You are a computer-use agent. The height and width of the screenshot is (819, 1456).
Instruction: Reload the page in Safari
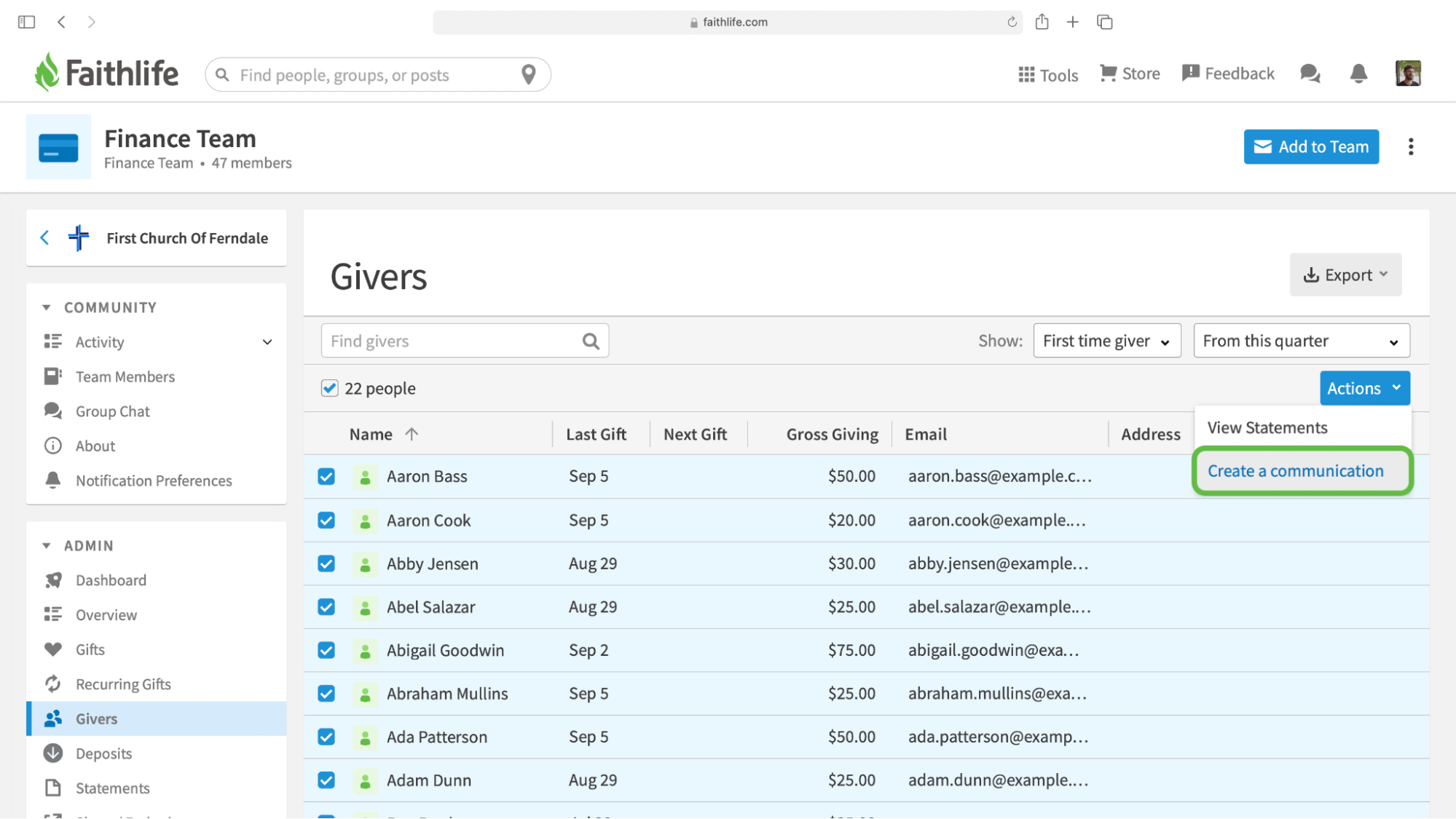click(1012, 22)
